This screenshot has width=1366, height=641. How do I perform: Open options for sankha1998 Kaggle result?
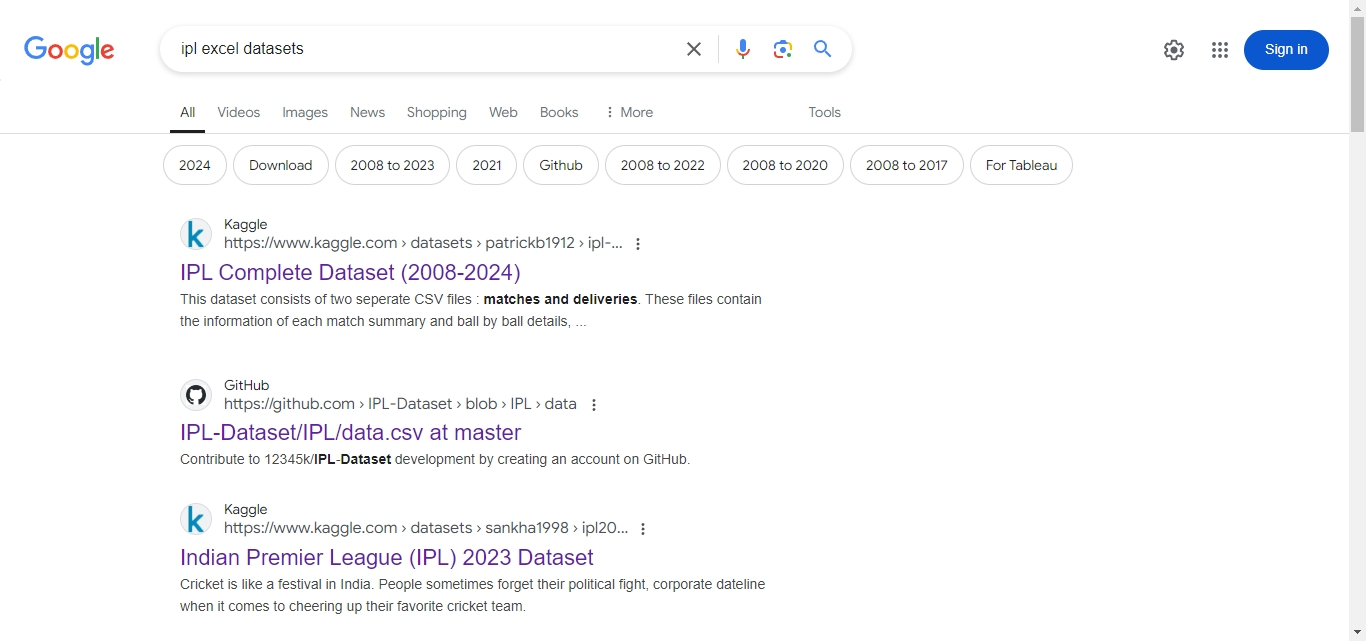643,529
